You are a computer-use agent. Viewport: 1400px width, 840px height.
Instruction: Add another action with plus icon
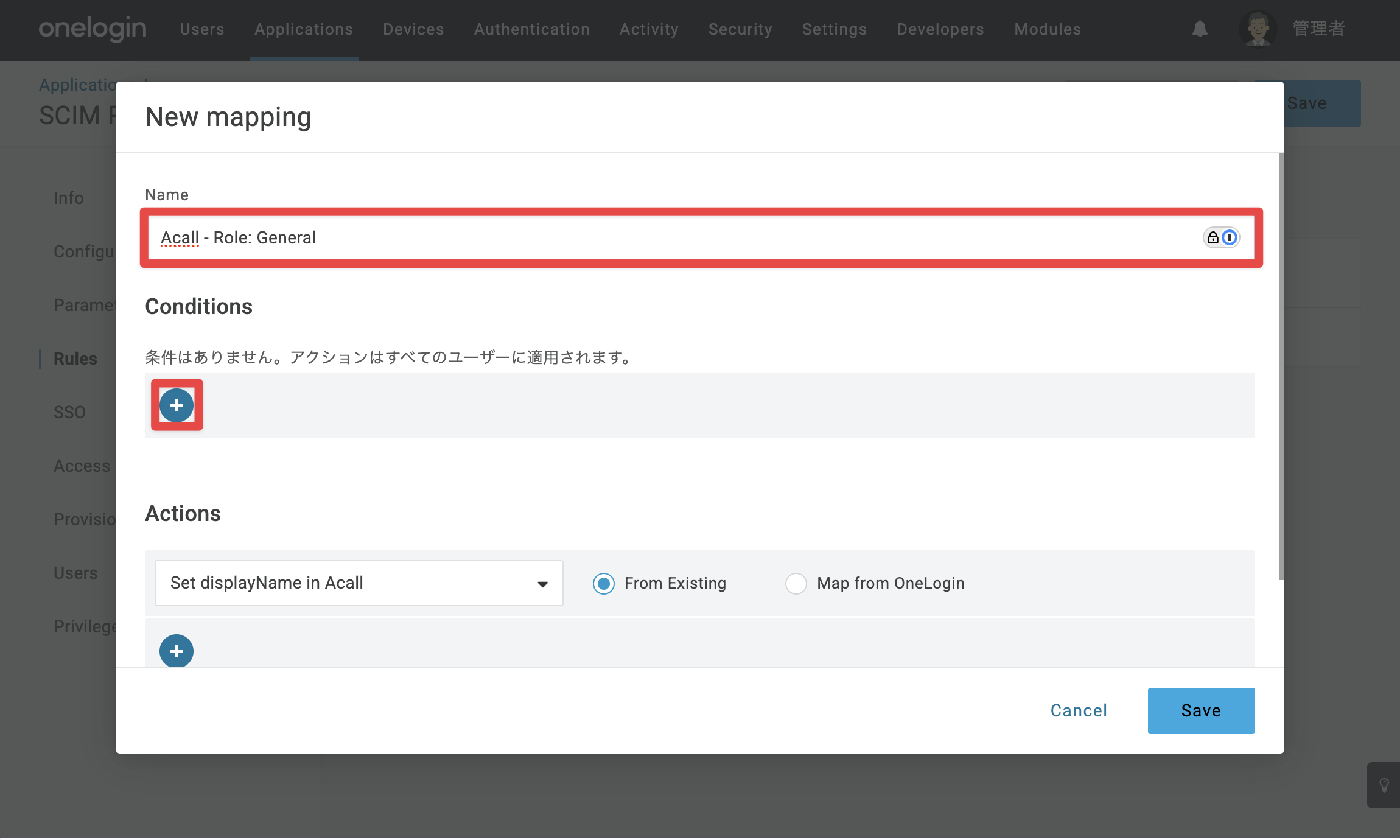click(x=177, y=651)
